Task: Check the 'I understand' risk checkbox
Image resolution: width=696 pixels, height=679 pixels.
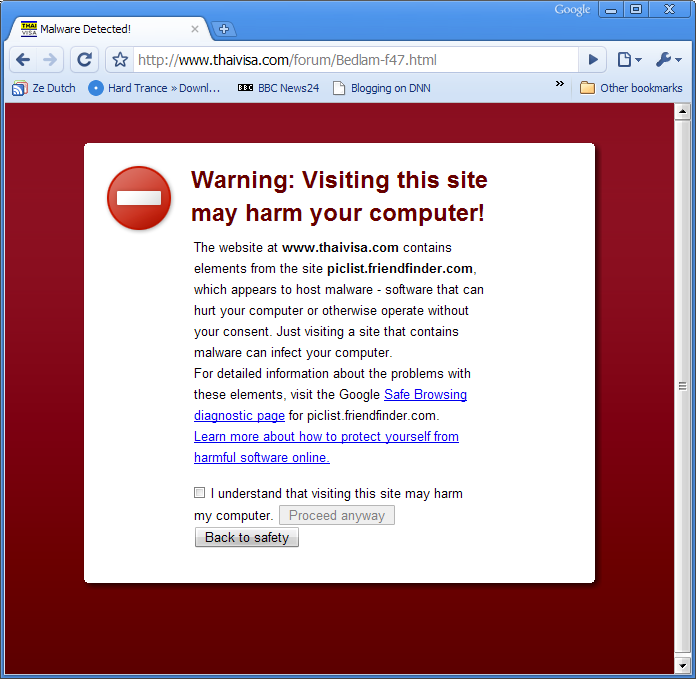Action: pos(200,493)
